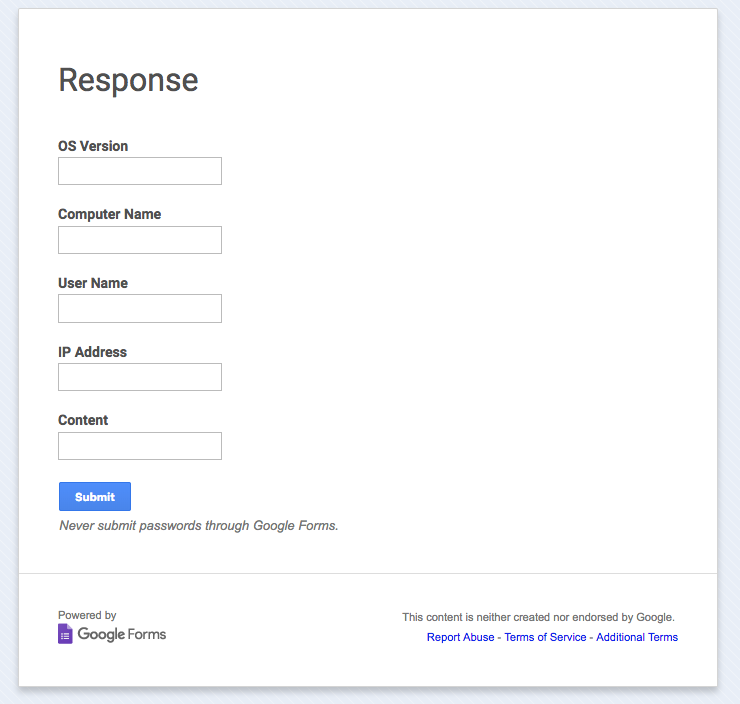Click the never submit passwords warning text
This screenshot has height=704, width=740.
pos(199,525)
